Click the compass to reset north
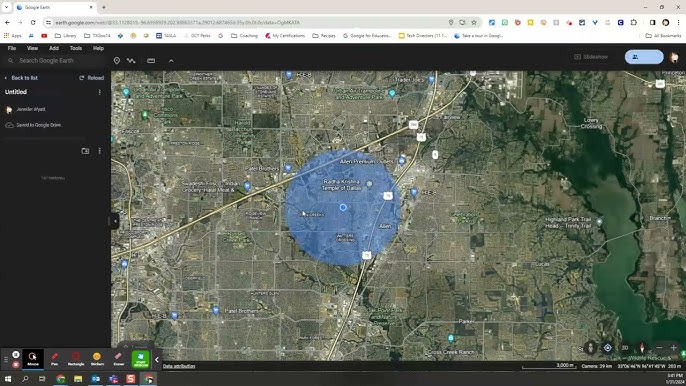 [642, 348]
